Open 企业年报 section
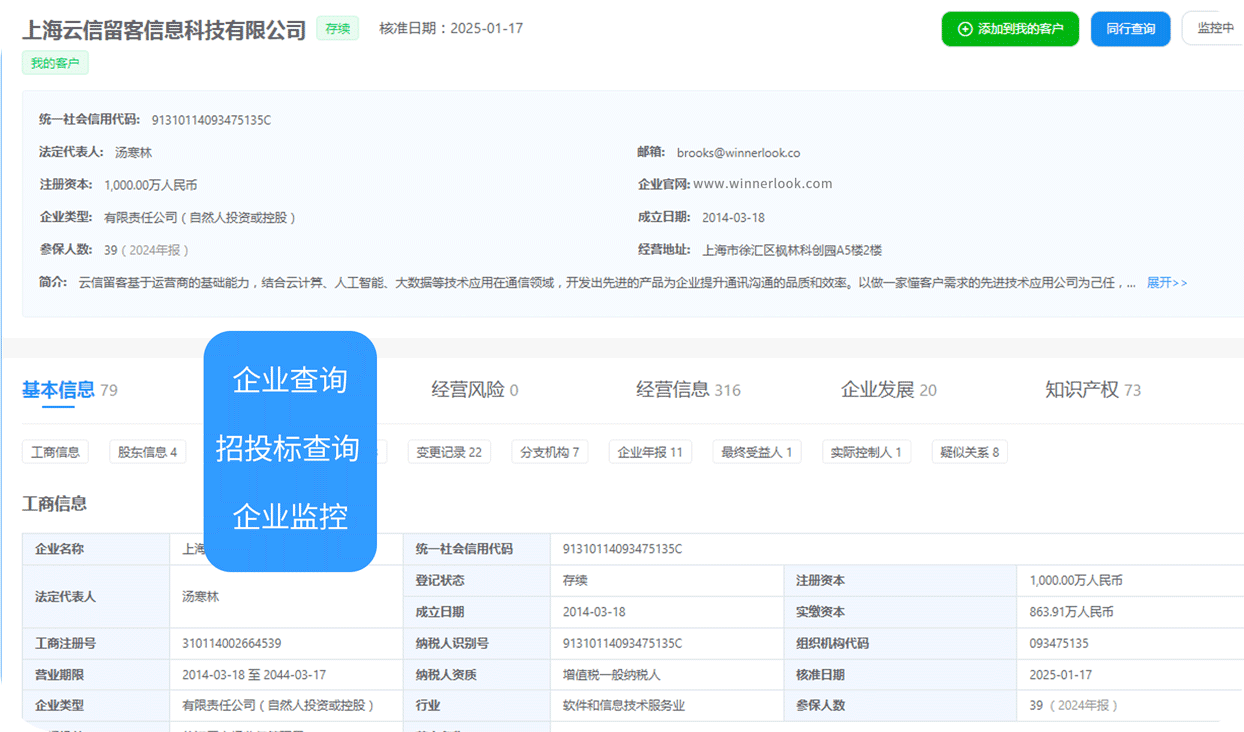 tap(650, 452)
